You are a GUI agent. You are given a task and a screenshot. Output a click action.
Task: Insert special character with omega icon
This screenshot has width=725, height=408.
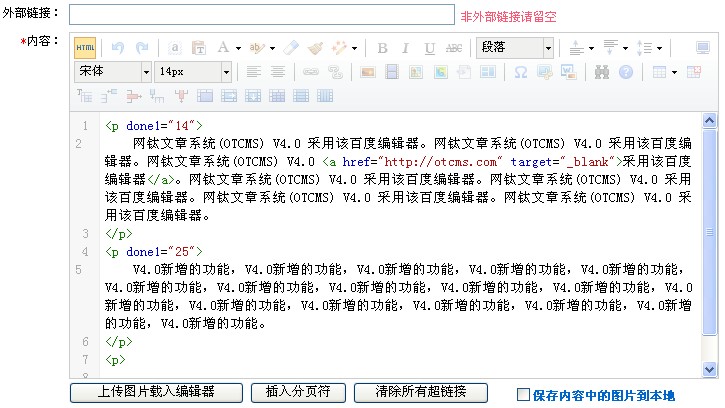pos(520,72)
